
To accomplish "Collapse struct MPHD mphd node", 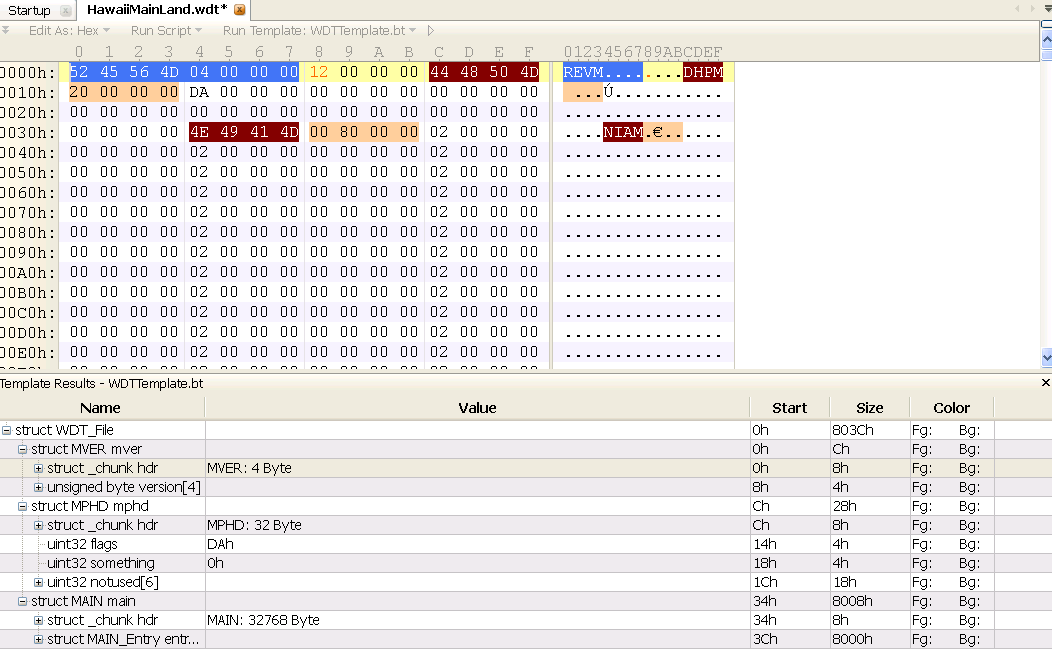I will coord(22,506).
